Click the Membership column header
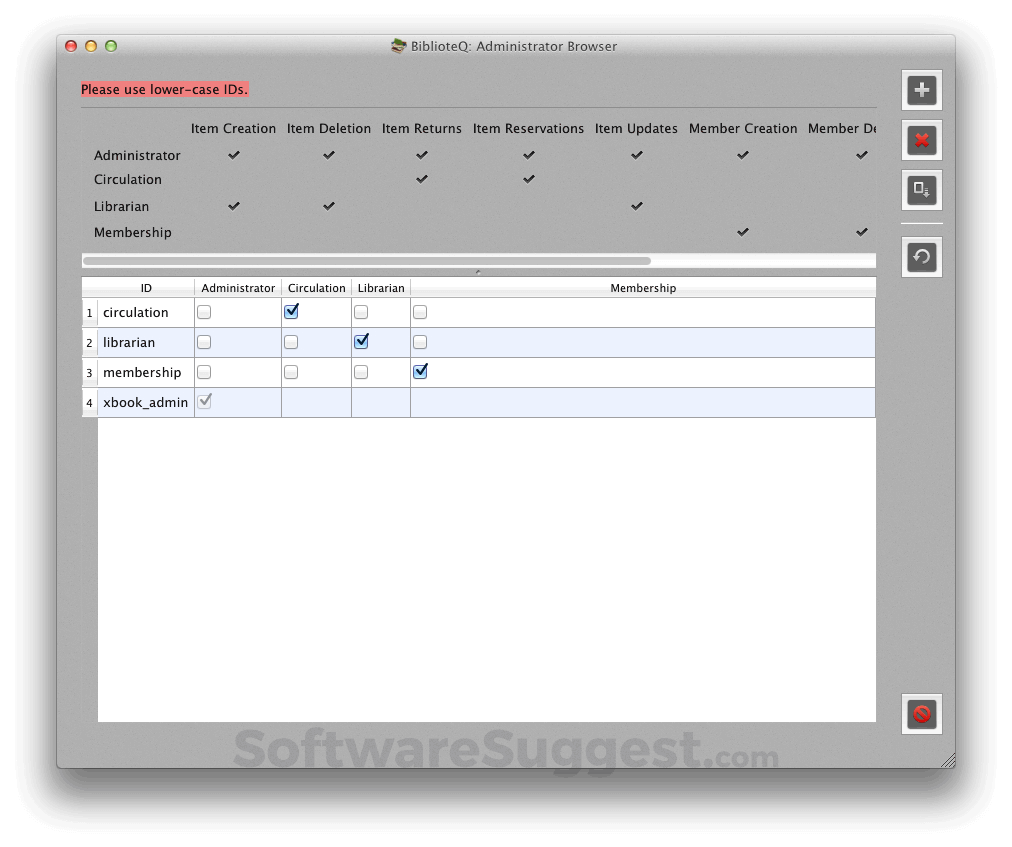The height and width of the screenshot is (847, 1012). 643,287
